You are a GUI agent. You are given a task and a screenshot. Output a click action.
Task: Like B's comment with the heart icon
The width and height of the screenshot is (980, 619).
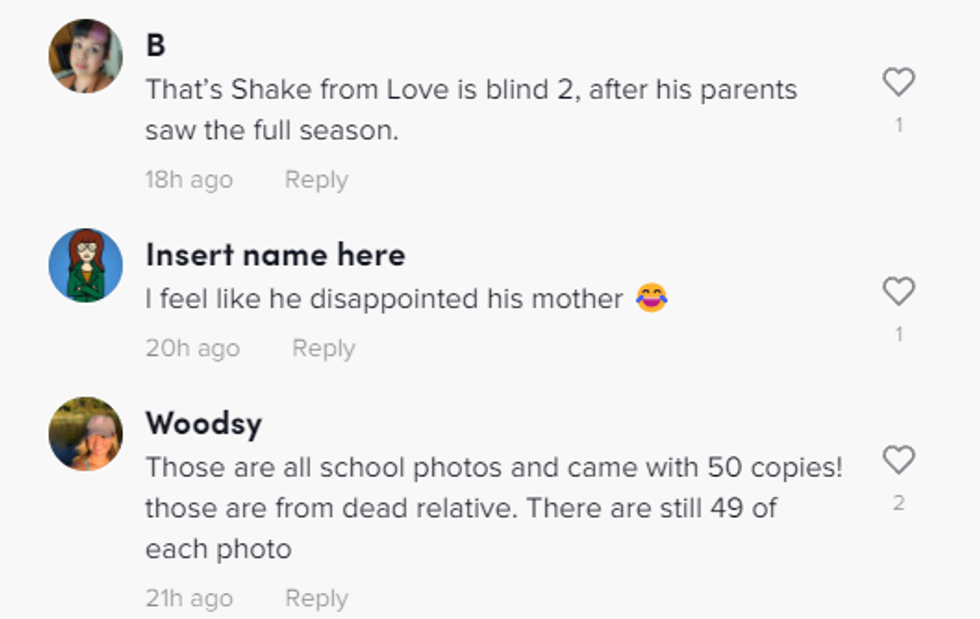click(898, 82)
